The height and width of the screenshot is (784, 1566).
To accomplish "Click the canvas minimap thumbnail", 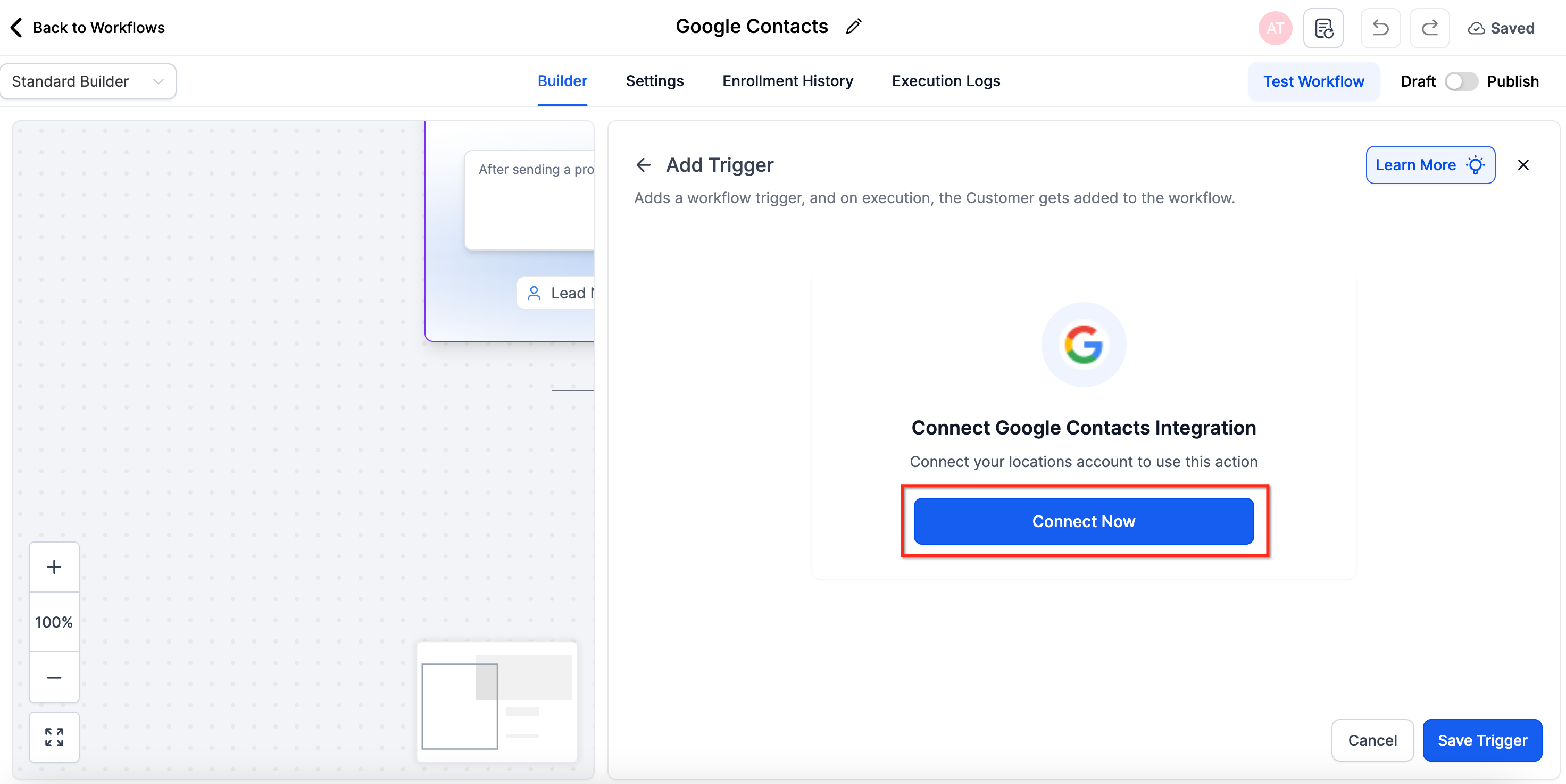I will pos(497,702).
